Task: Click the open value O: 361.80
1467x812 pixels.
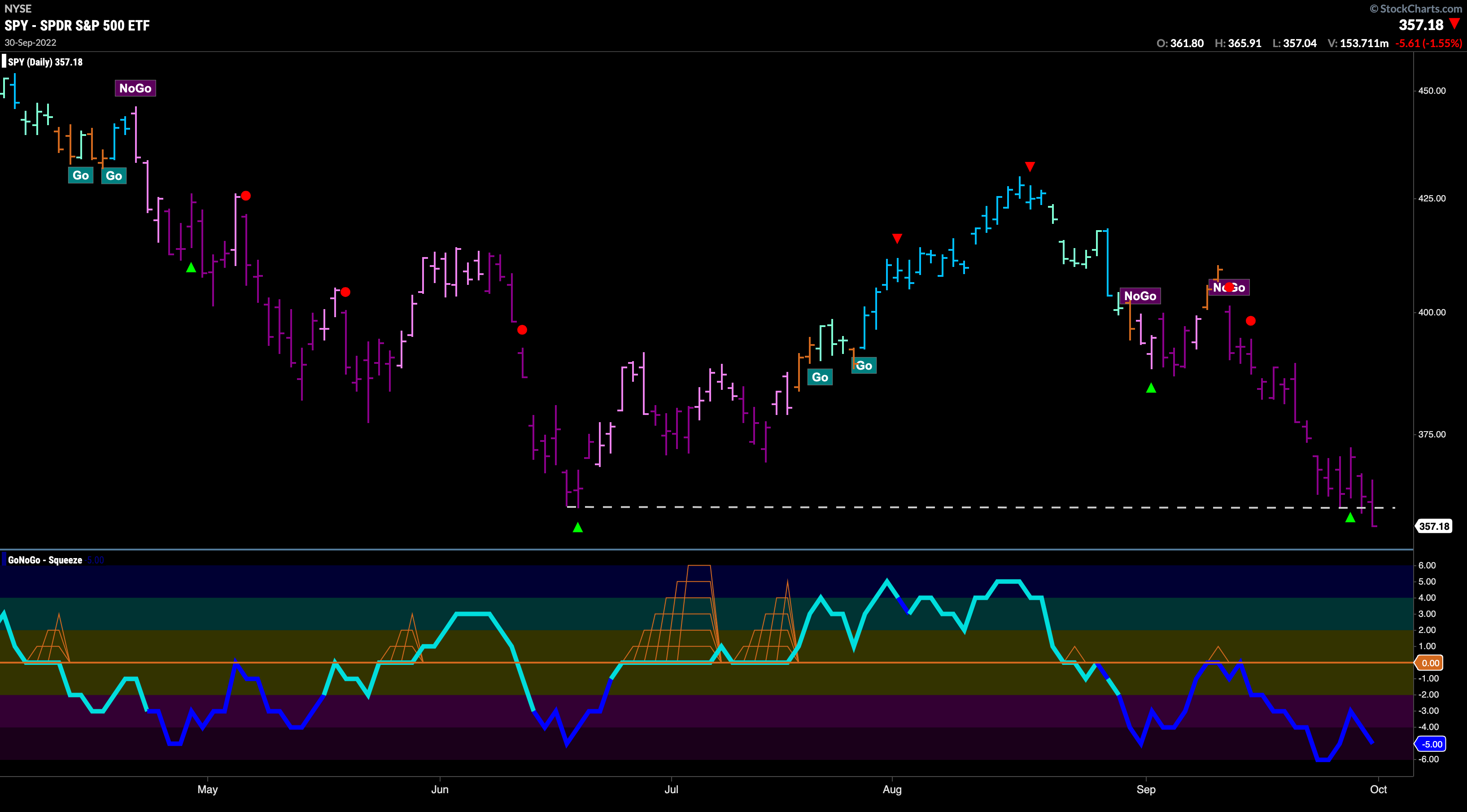Action: point(1180,43)
